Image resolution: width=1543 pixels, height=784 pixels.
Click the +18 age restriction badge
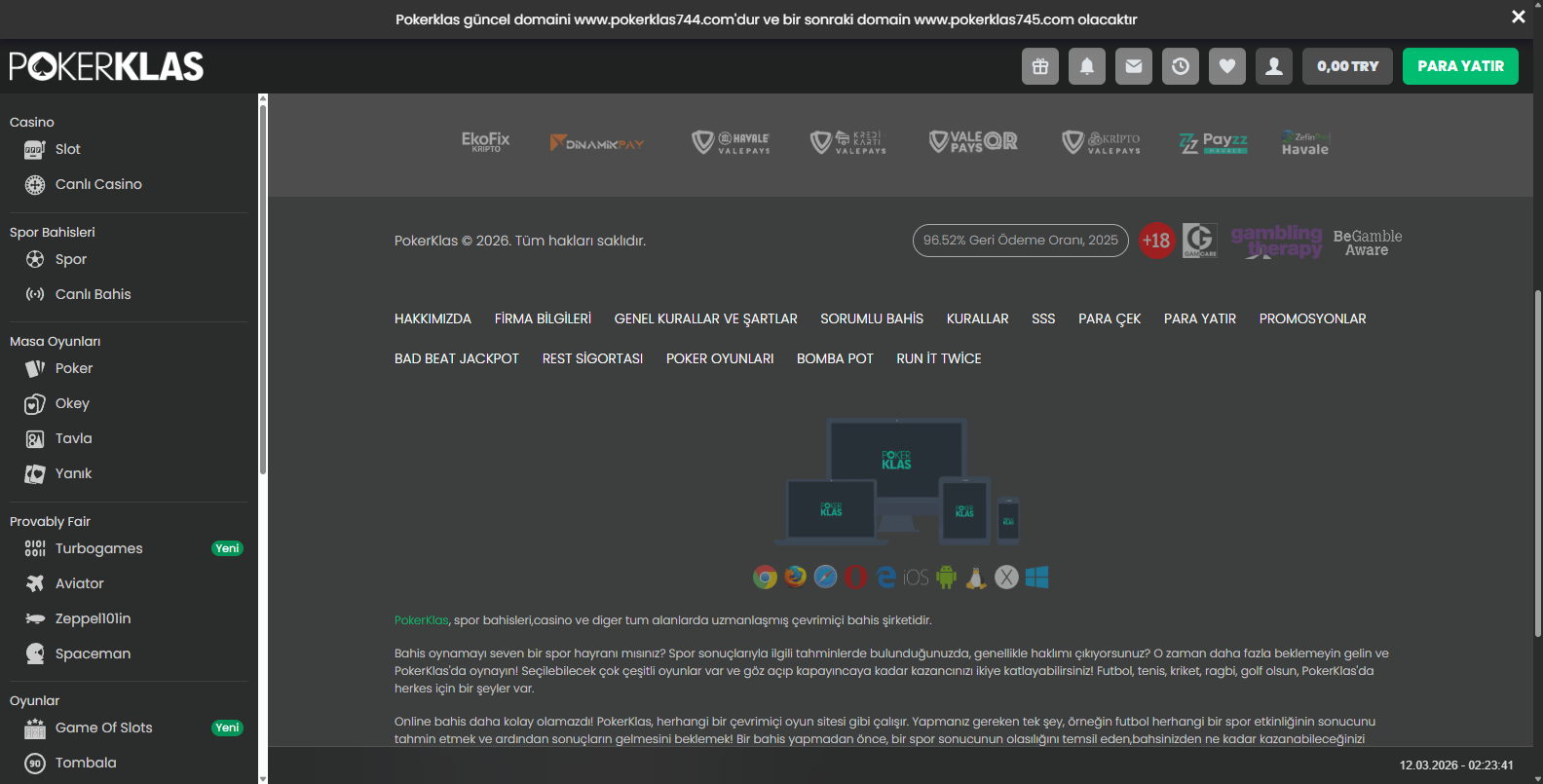coord(1156,241)
